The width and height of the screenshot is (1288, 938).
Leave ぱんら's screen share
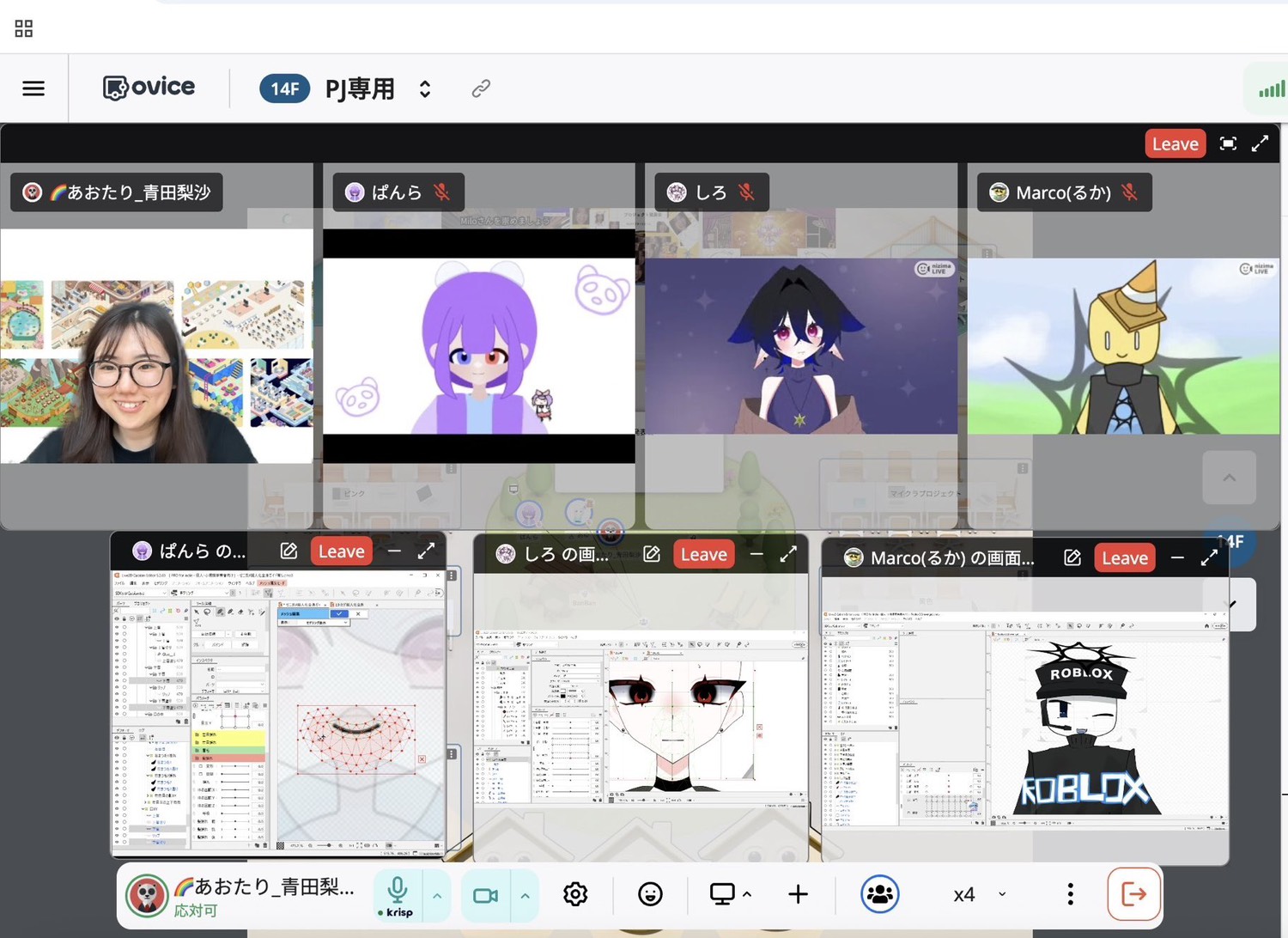[341, 551]
